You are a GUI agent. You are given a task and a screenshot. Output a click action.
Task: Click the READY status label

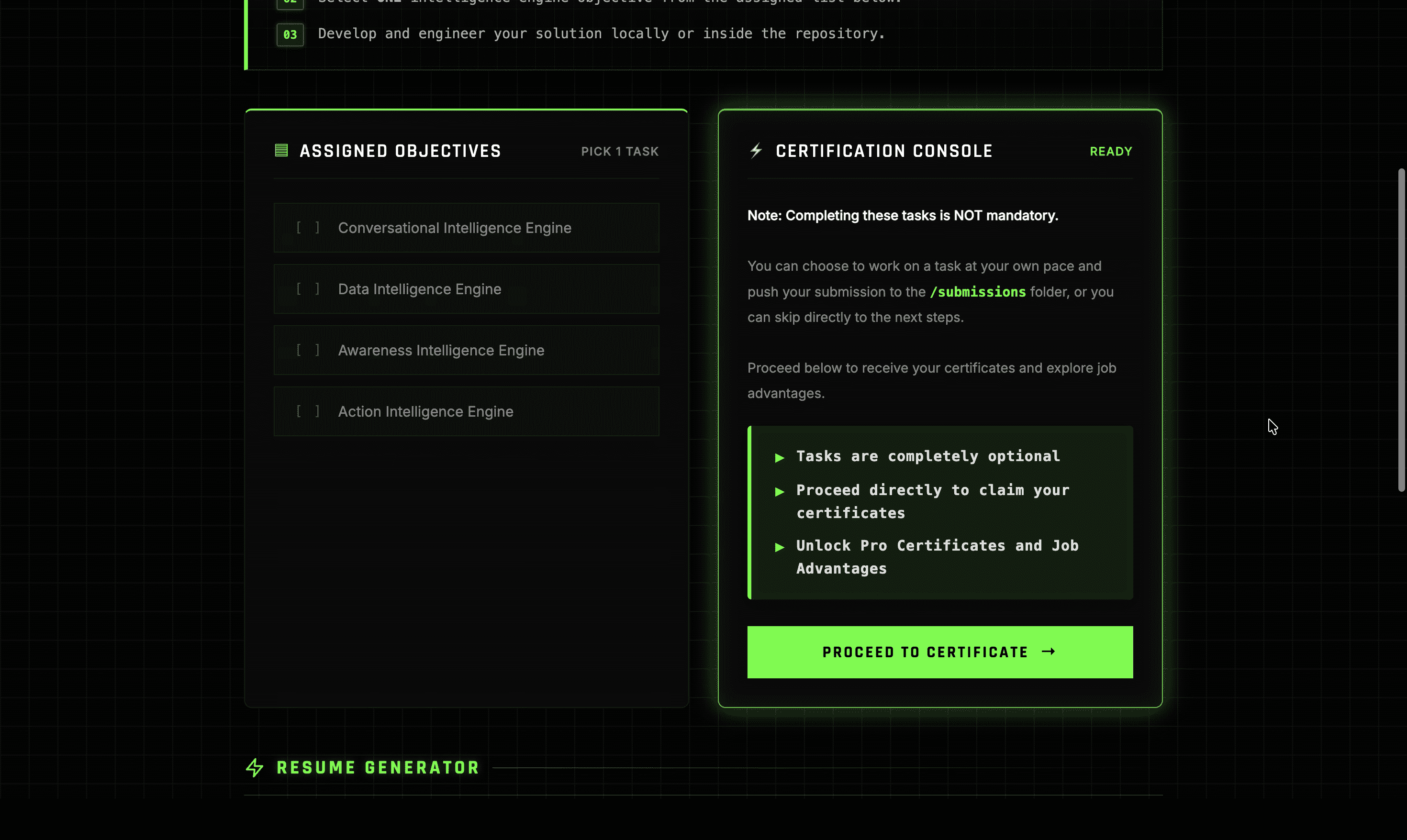click(x=1111, y=151)
